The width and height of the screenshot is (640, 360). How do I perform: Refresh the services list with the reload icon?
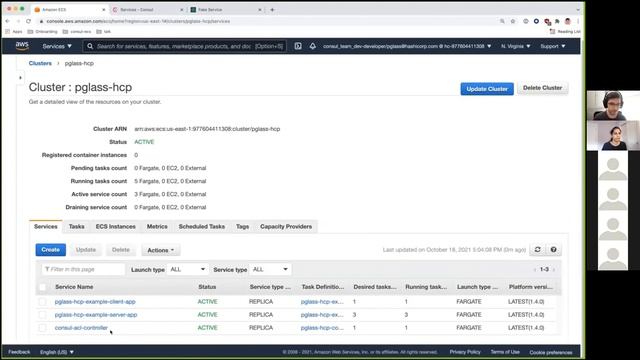pos(538,249)
